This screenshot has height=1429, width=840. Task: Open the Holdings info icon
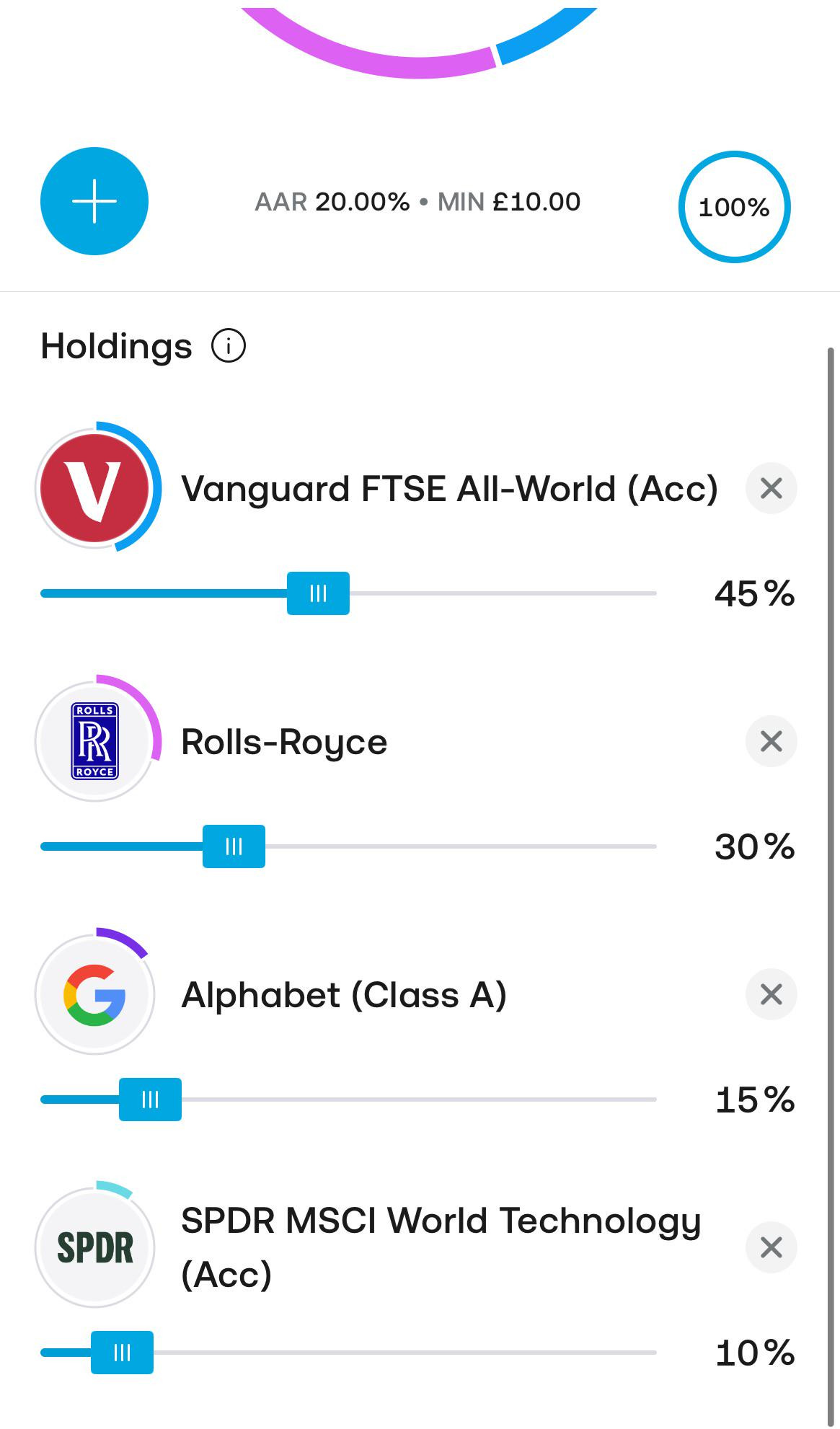[x=229, y=346]
